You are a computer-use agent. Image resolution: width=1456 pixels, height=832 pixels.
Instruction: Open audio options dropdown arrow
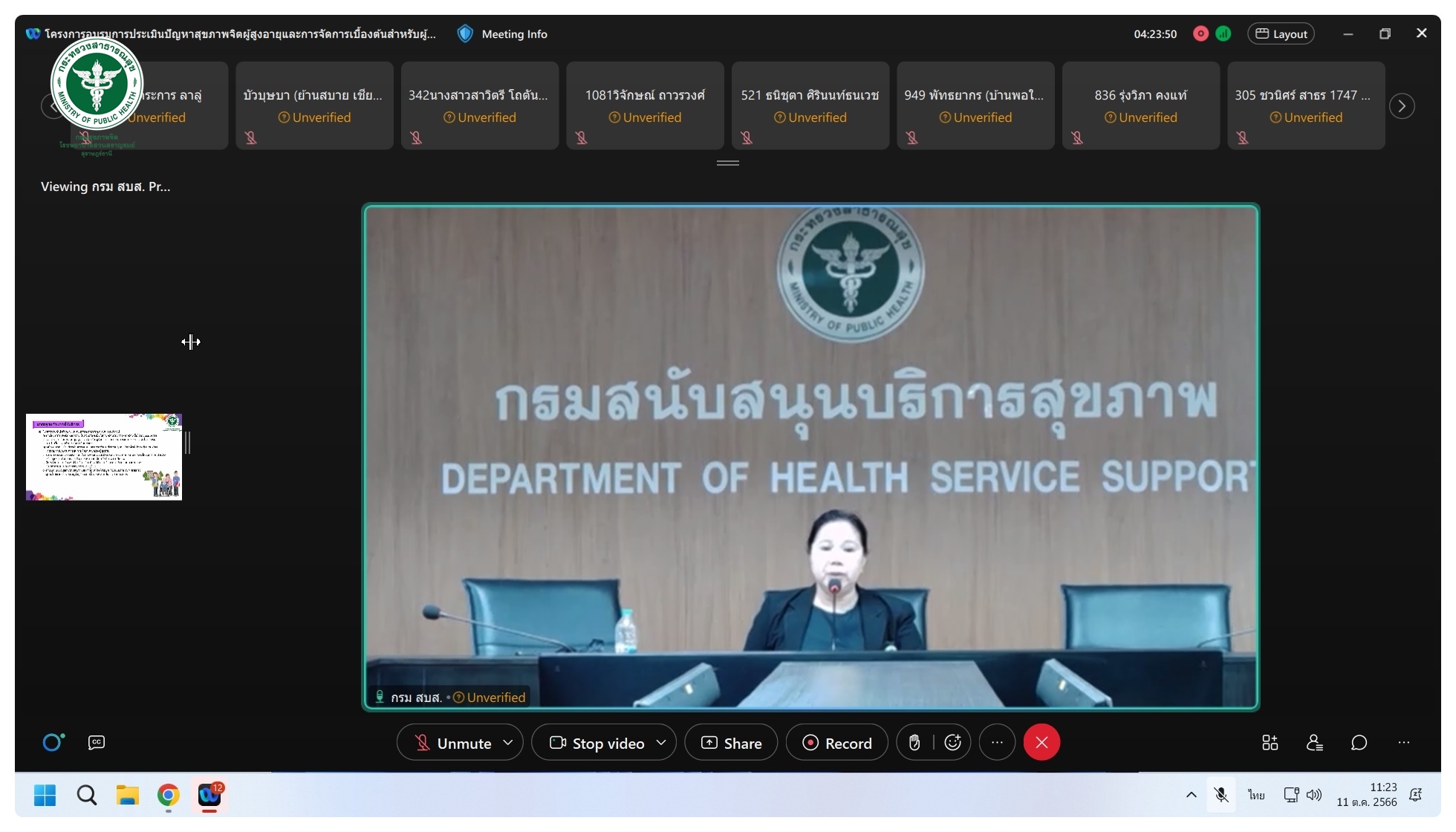click(x=508, y=743)
